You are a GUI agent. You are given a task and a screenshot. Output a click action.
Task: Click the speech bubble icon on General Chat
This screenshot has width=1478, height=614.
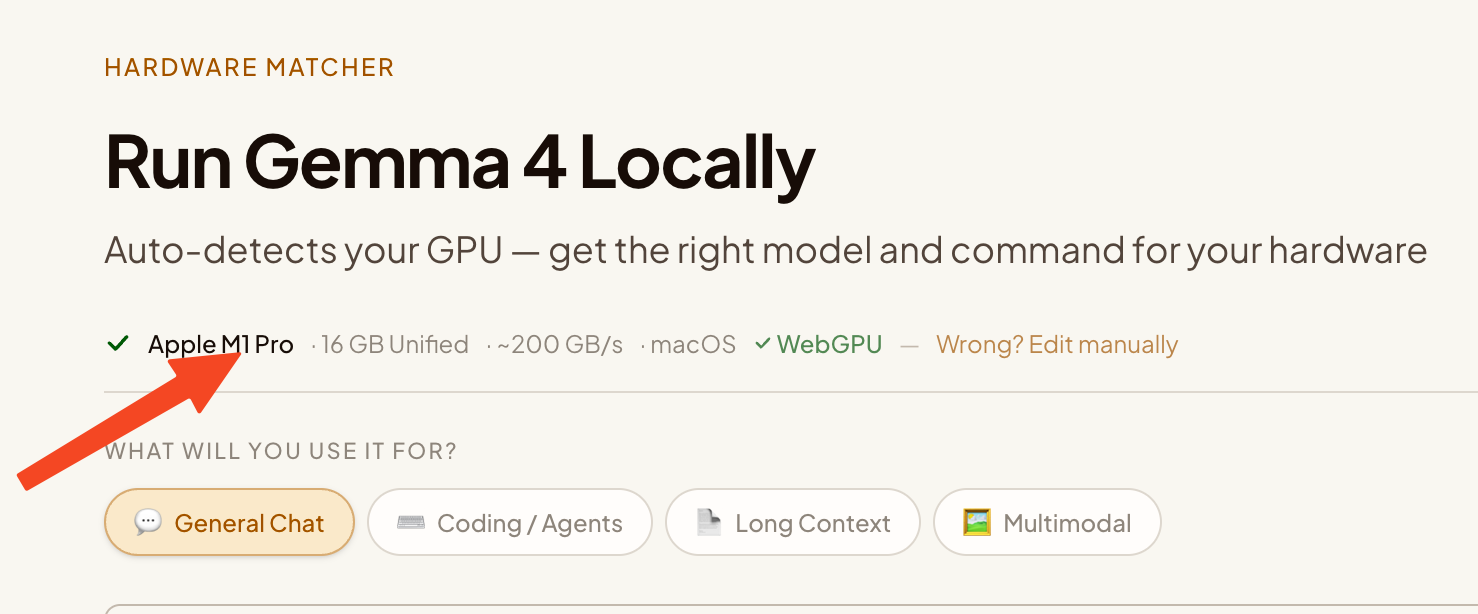[x=148, y=522]
